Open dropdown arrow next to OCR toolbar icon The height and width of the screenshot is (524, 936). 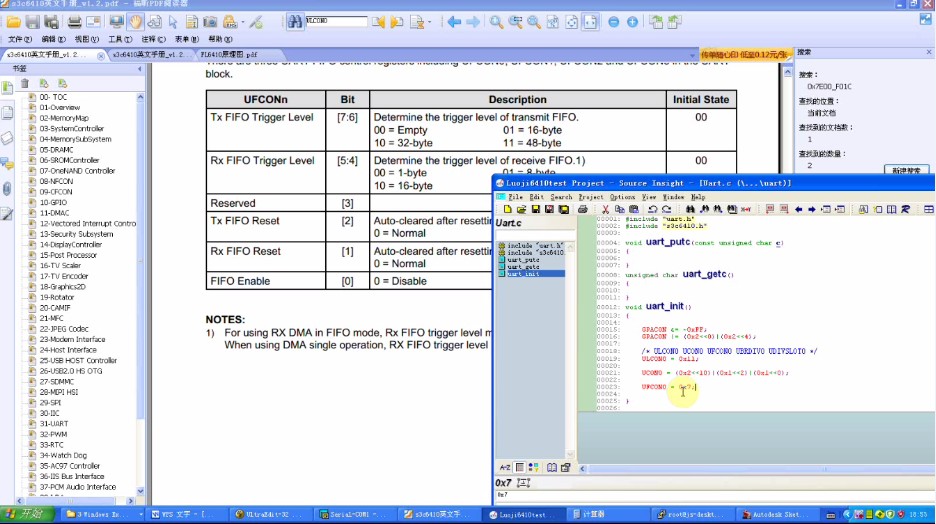[243, 23]
